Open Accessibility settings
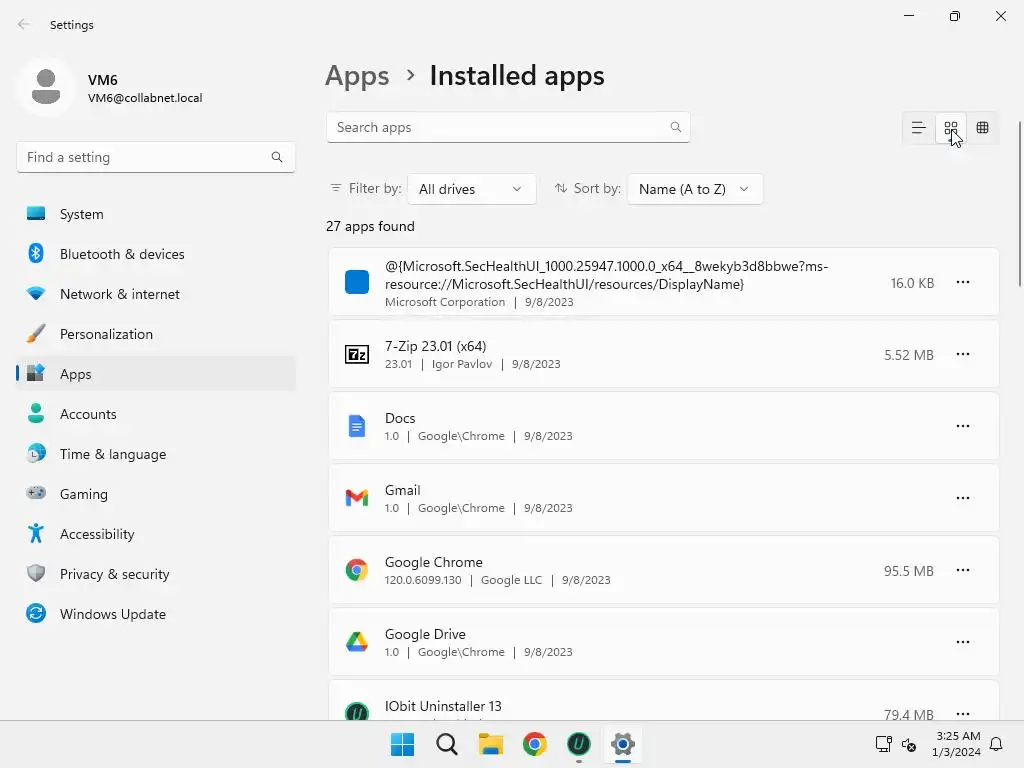1024x768 pixels. pos(155,534)
